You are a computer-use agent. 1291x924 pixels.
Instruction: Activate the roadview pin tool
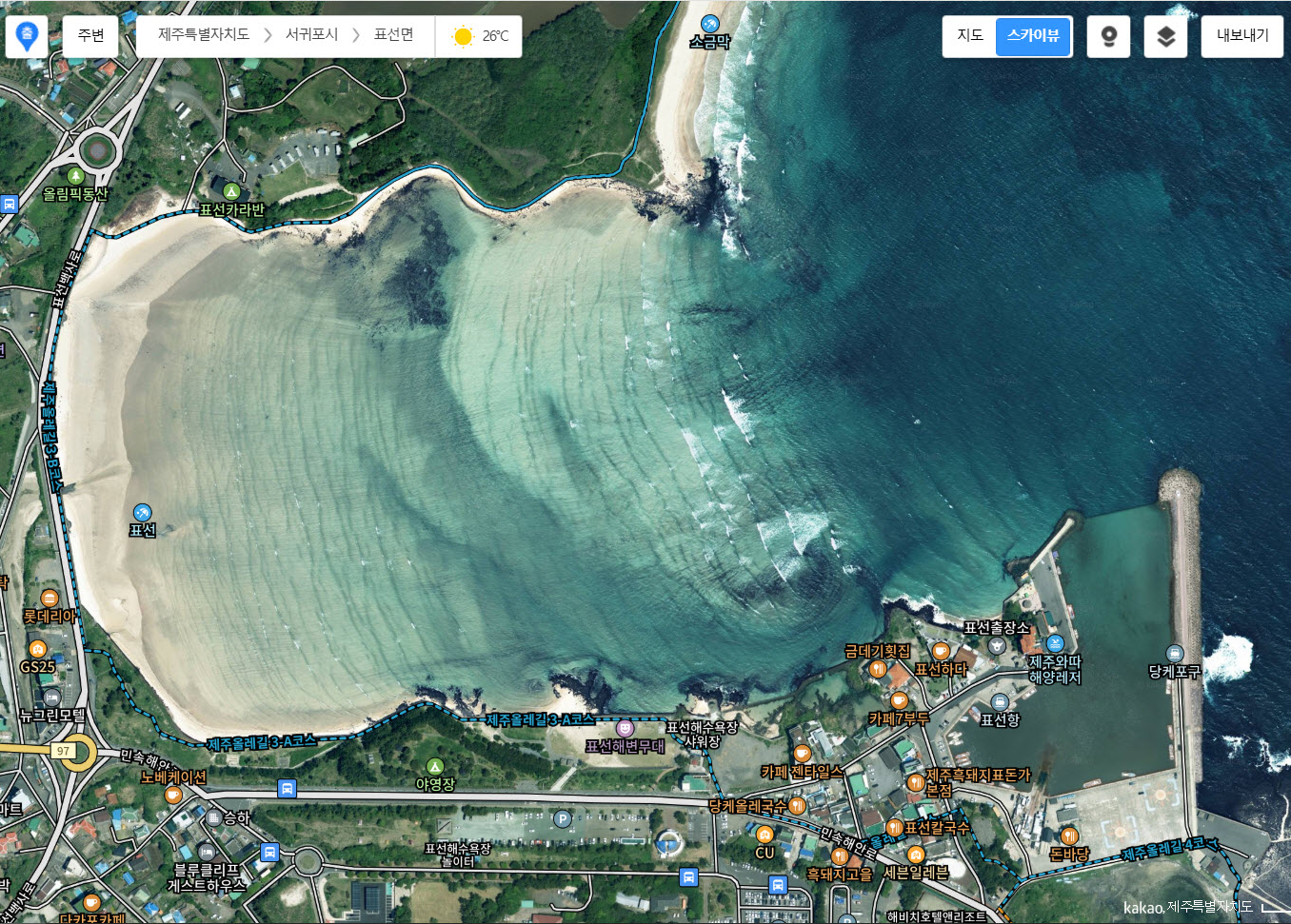[x=1108, y=36]
